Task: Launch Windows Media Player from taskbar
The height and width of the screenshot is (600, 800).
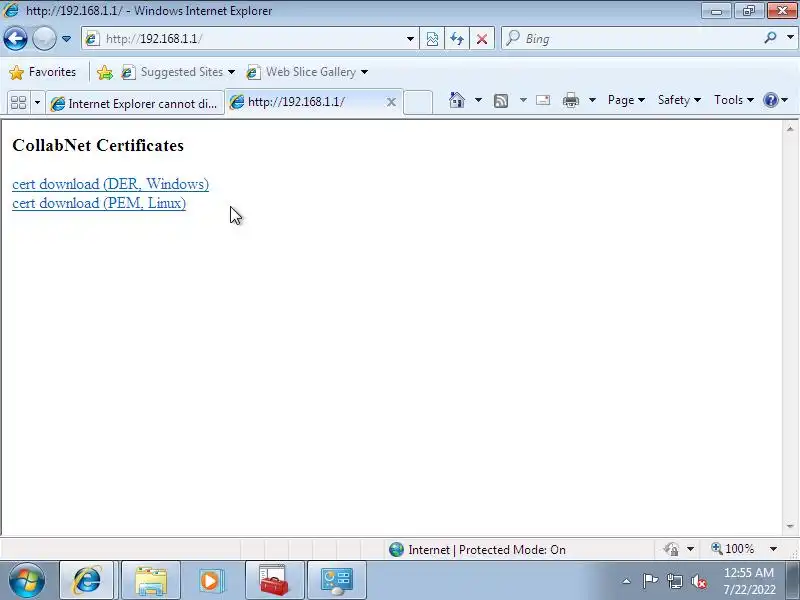Action: point(211,580)
